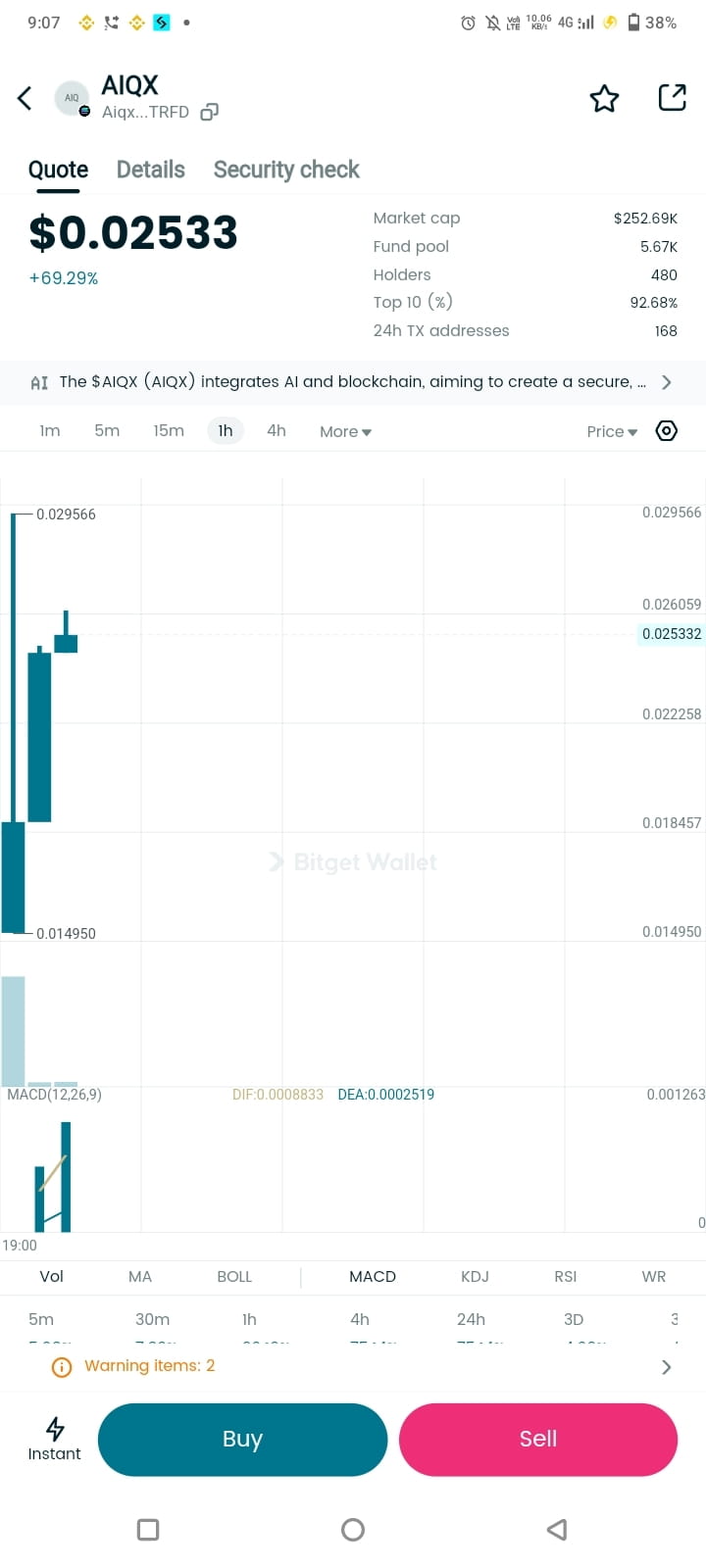This screenshot has width=706, height=1568.
Task: Enable the BOLL indicator
Action: coord(234,1277)
